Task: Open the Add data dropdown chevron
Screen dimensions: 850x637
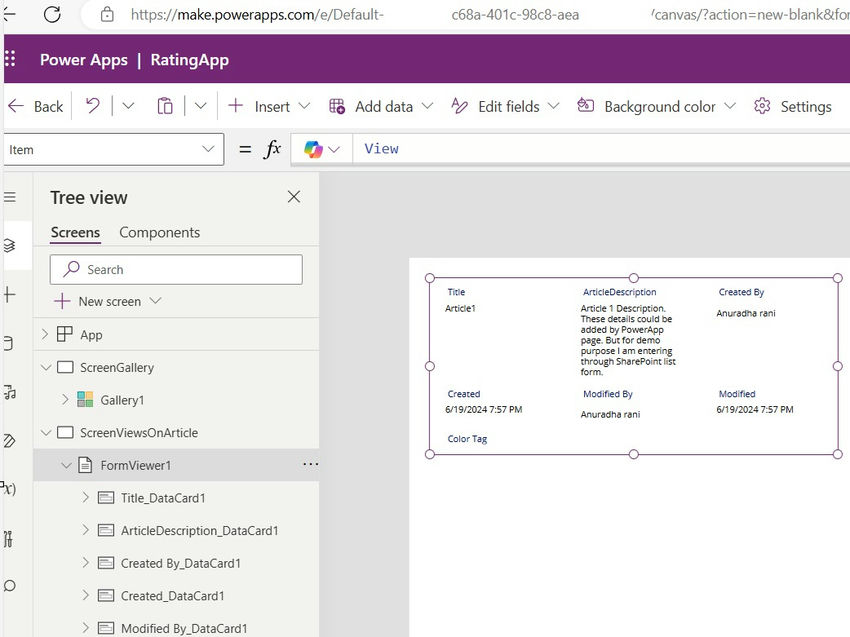Action: (x=426, y=106)
